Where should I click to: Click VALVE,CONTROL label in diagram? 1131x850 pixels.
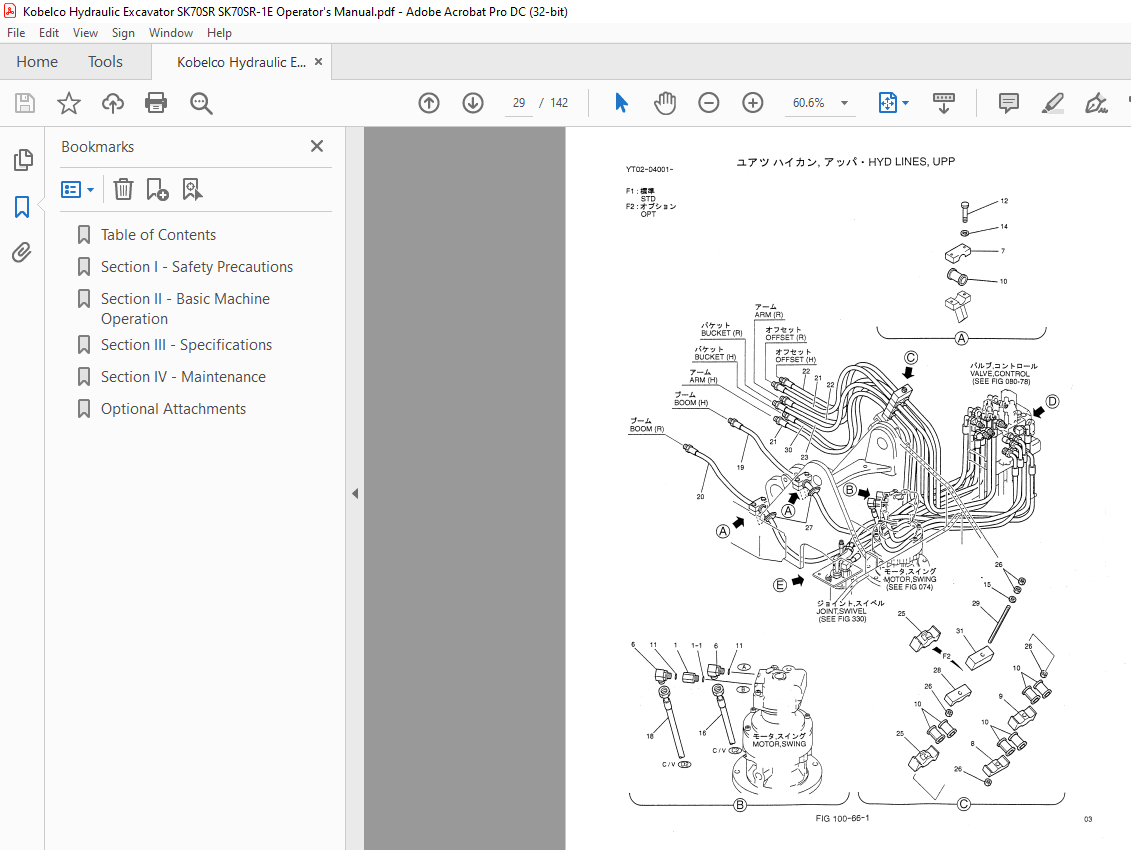coord(1000,374)
